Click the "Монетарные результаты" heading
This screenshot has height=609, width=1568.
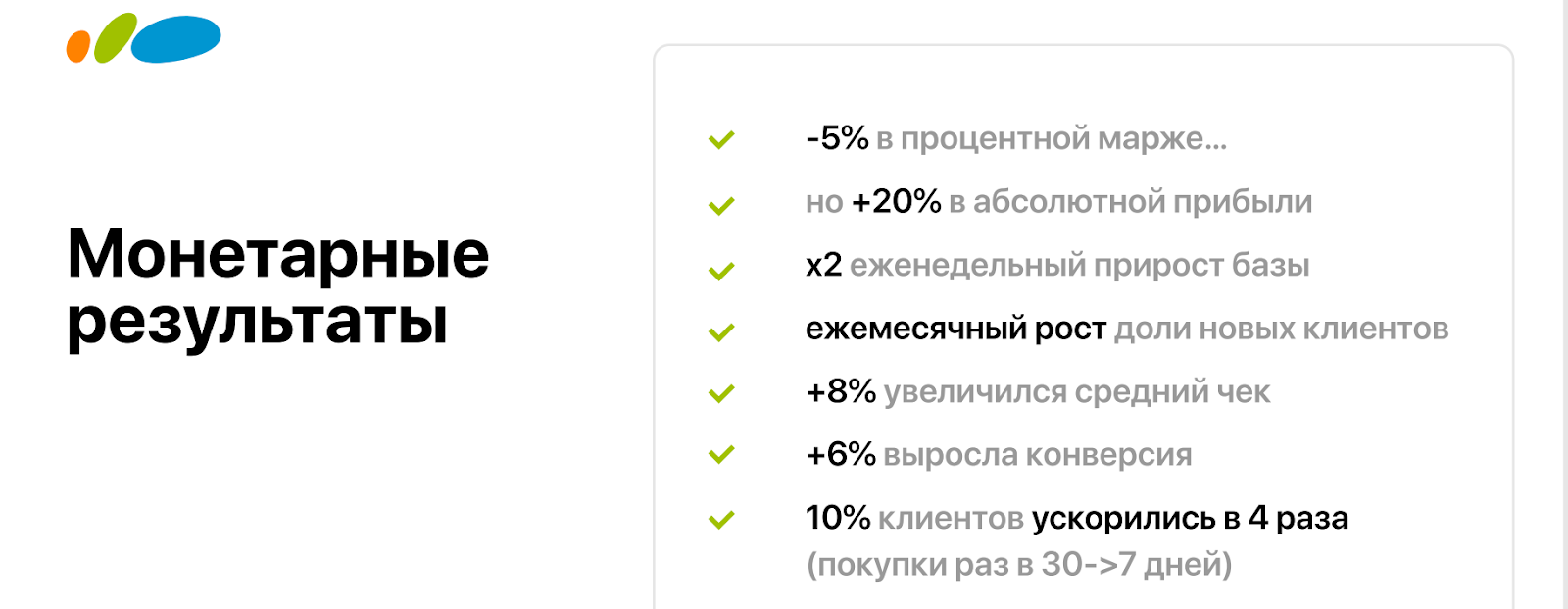pyautogui.click(x=277, y=286)
